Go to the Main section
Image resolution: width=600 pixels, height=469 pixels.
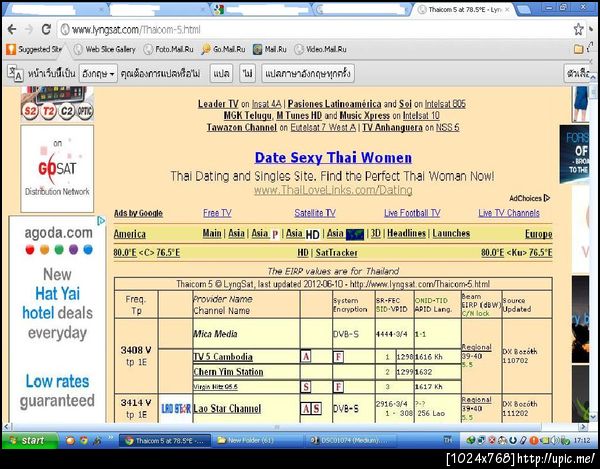point(212,233)
